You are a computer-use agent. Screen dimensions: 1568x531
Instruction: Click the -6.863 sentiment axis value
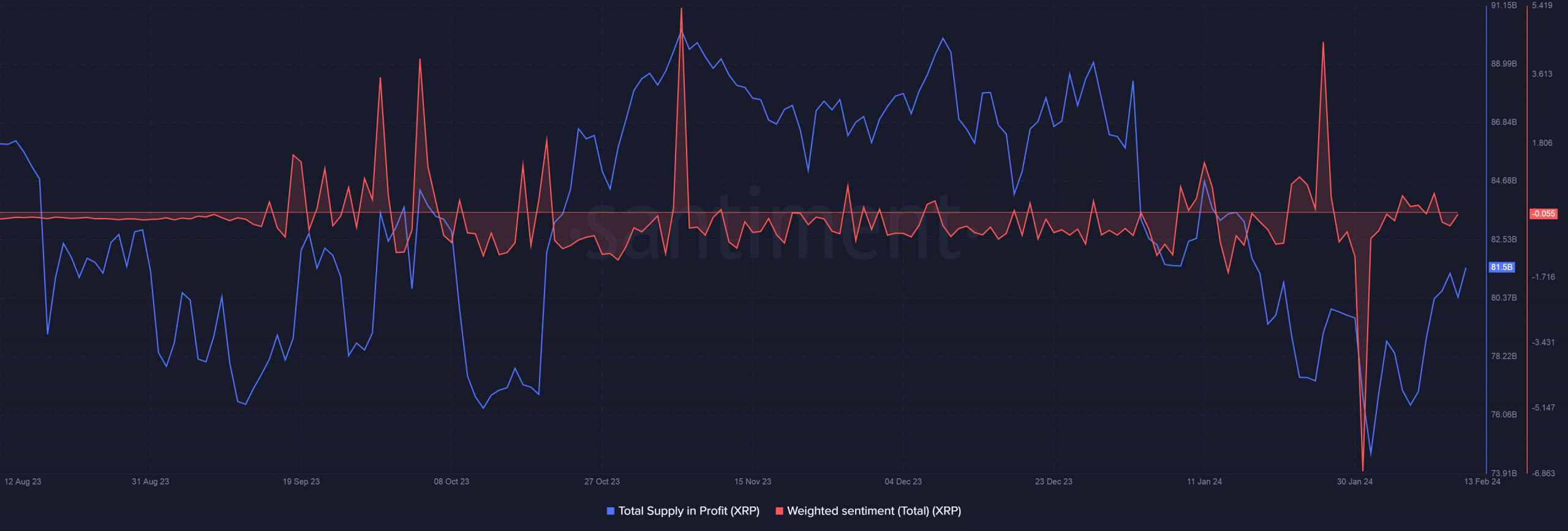coord(1543,473)
